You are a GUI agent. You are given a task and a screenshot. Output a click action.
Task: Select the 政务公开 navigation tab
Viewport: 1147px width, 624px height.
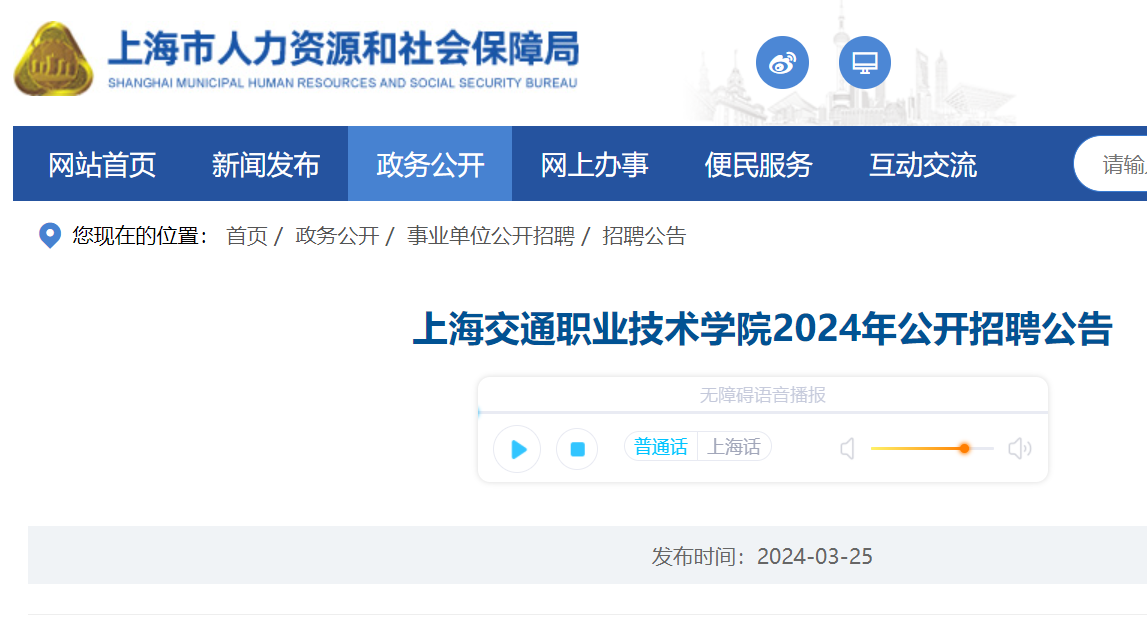click(430, 165)
